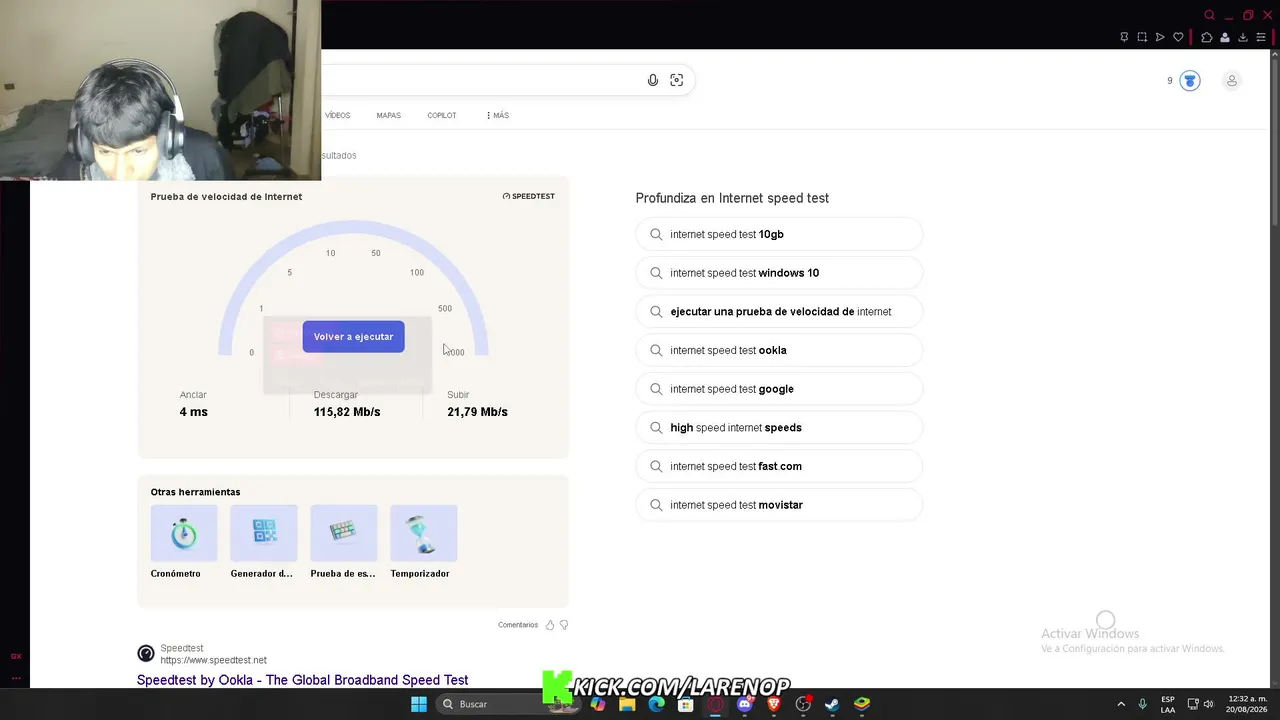This screenshot has width=1280, height=720.
Task: Open Speedtest by Ookla result link
Action: click(302, 680)
